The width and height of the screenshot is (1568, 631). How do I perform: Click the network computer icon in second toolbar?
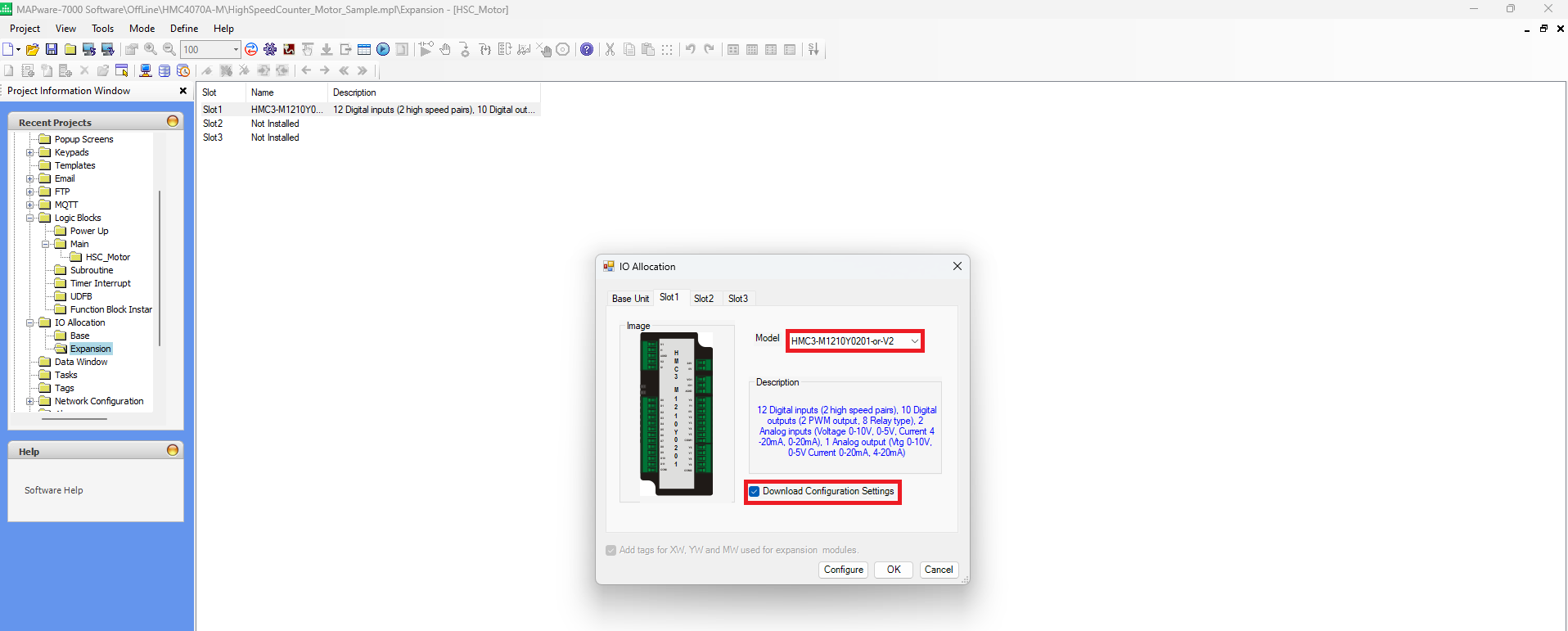coord(146,71)
